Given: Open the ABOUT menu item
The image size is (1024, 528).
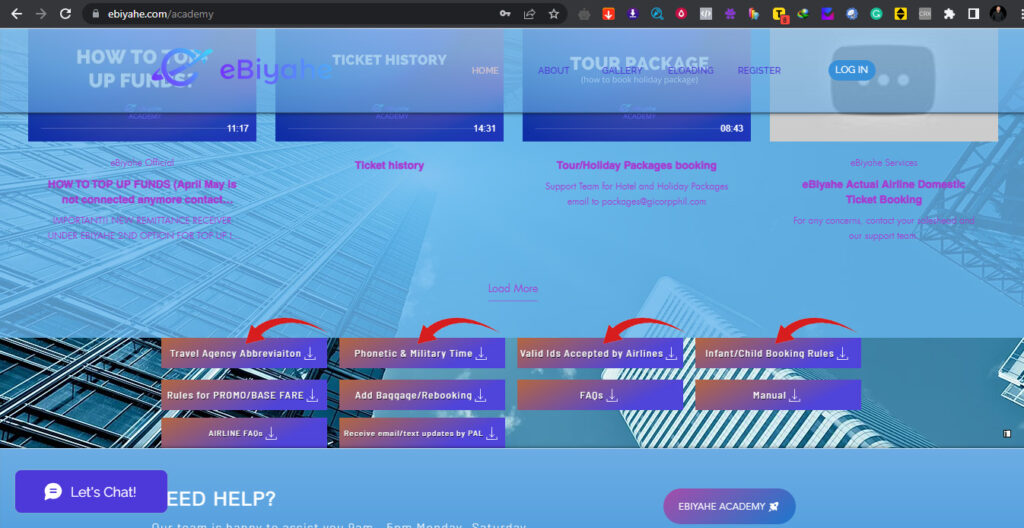Looking at the screenshot, I should coord(554,71).
